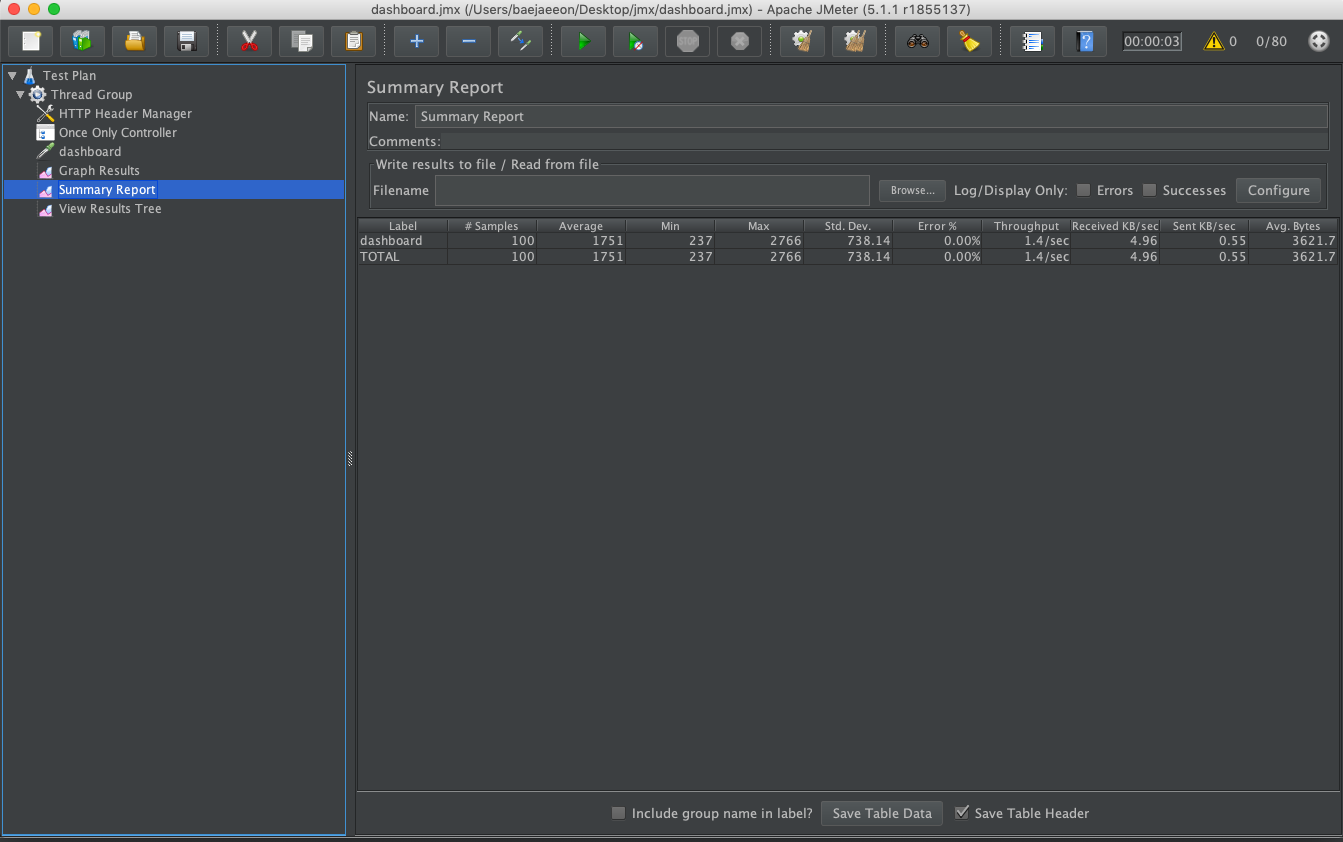Screen dimensions: 1343x842
Task: Select the dashboard sampler in tree
Action: [90, 152]
